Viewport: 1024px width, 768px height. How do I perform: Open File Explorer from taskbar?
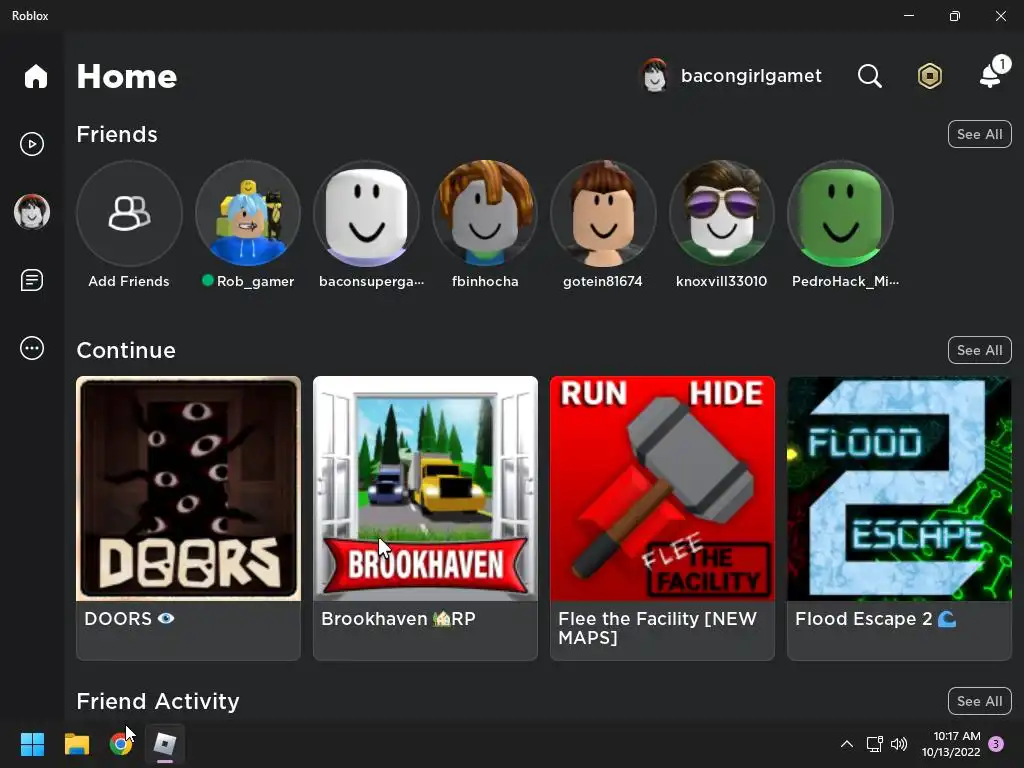pyautogui.click(x=77, y=744)
